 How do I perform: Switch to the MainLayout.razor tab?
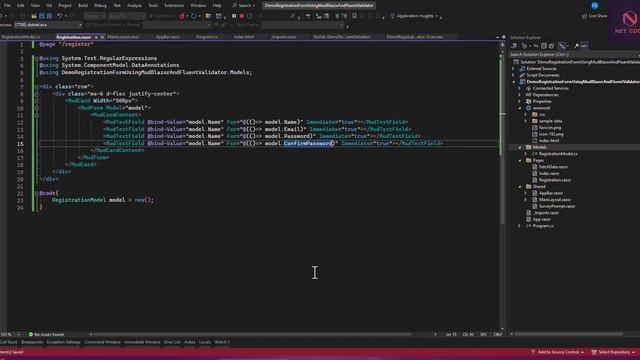coord(123,37)
